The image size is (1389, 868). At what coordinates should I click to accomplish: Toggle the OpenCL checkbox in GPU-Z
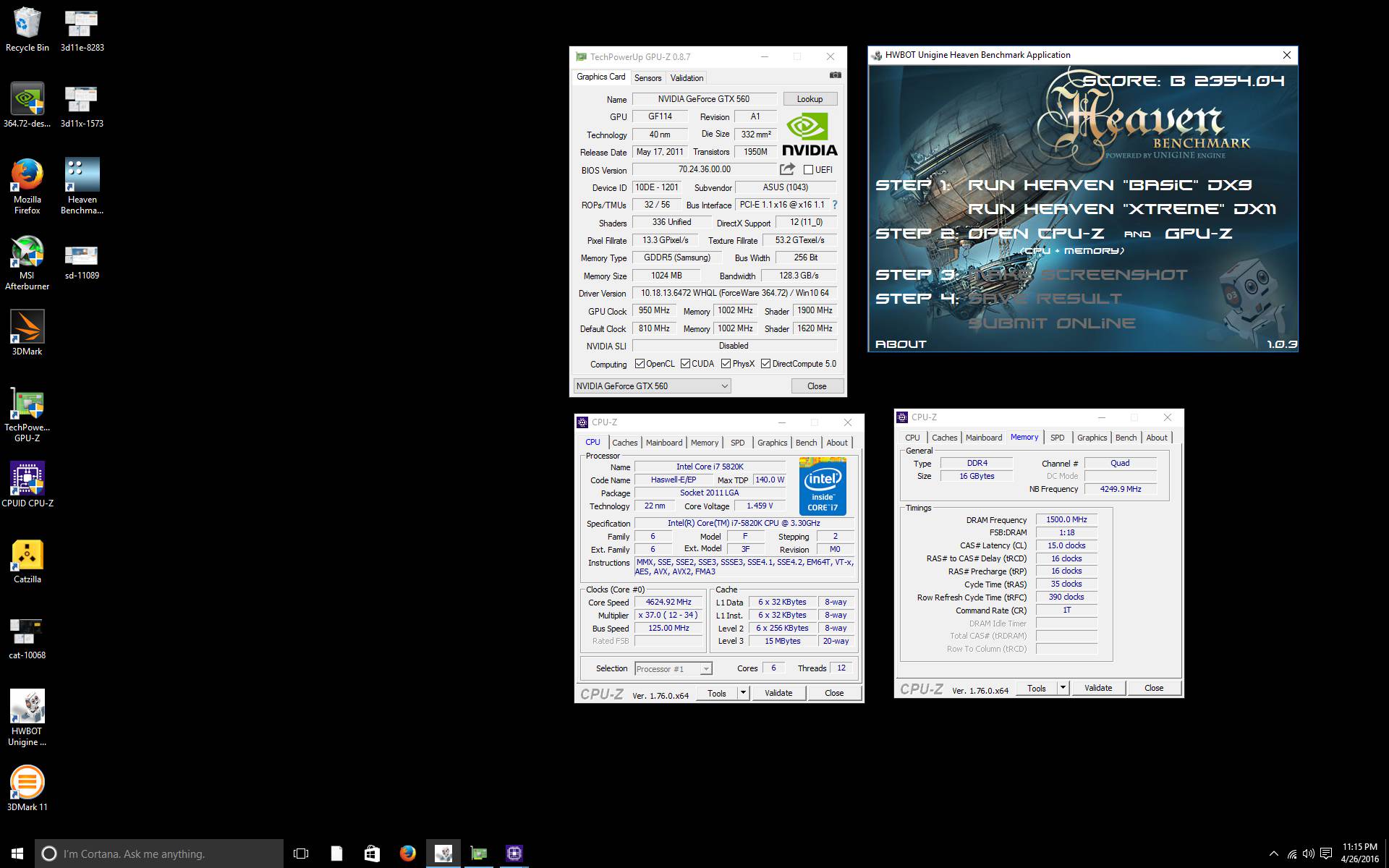(x=640, y=364)
